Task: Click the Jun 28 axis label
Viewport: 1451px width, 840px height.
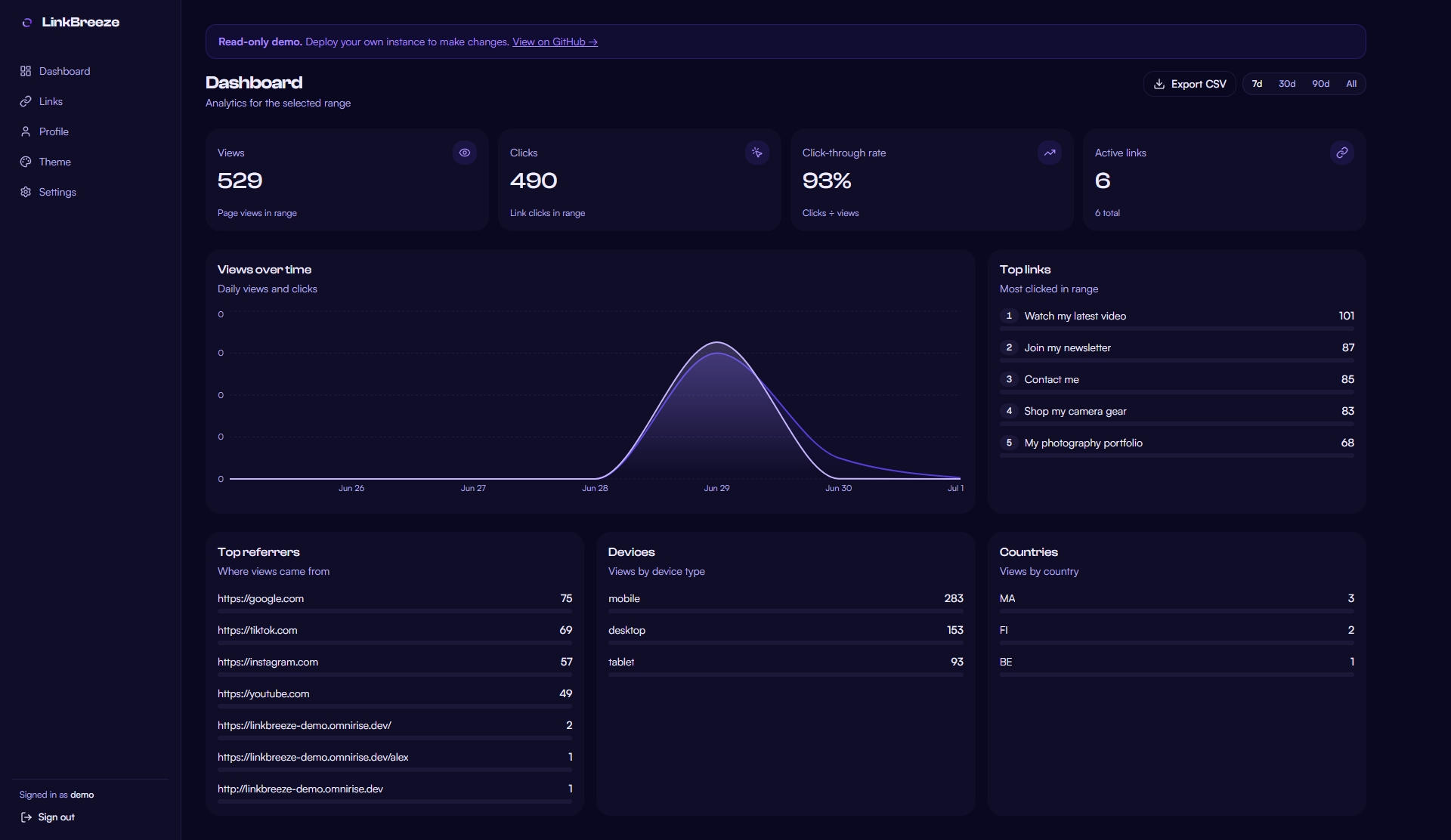Action: coord(595,488)
